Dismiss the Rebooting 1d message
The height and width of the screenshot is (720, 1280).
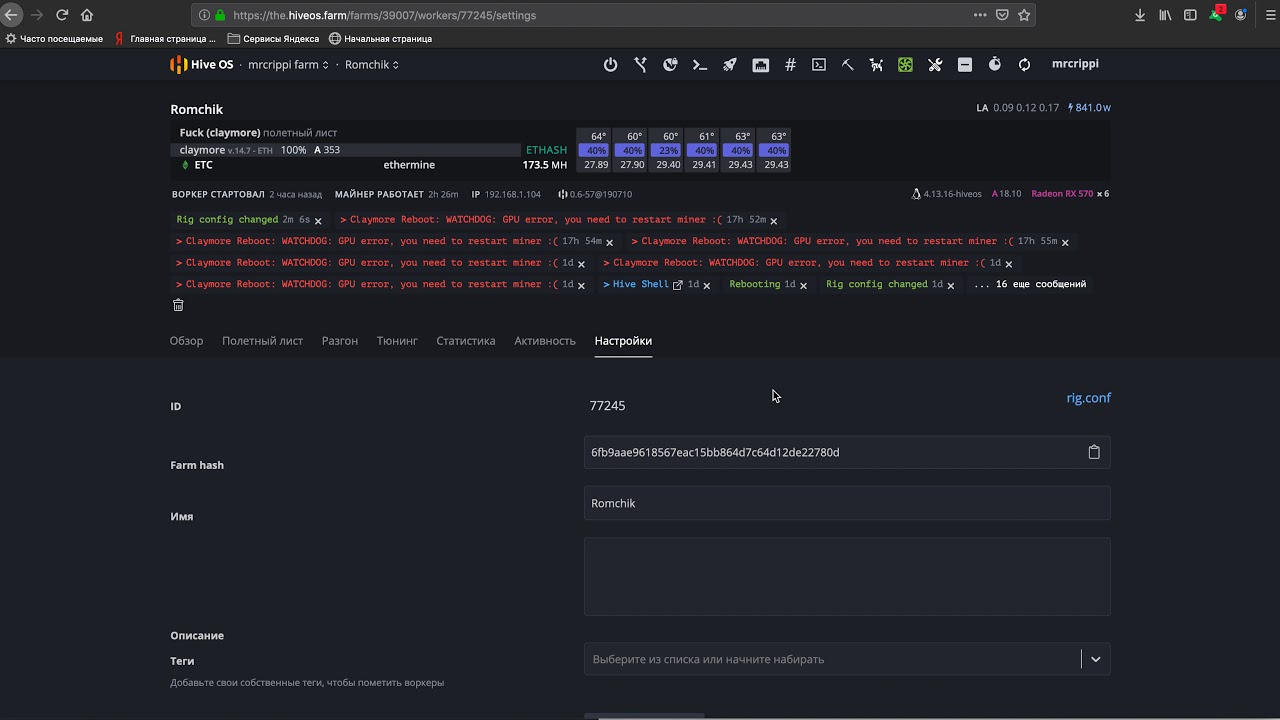803,285
